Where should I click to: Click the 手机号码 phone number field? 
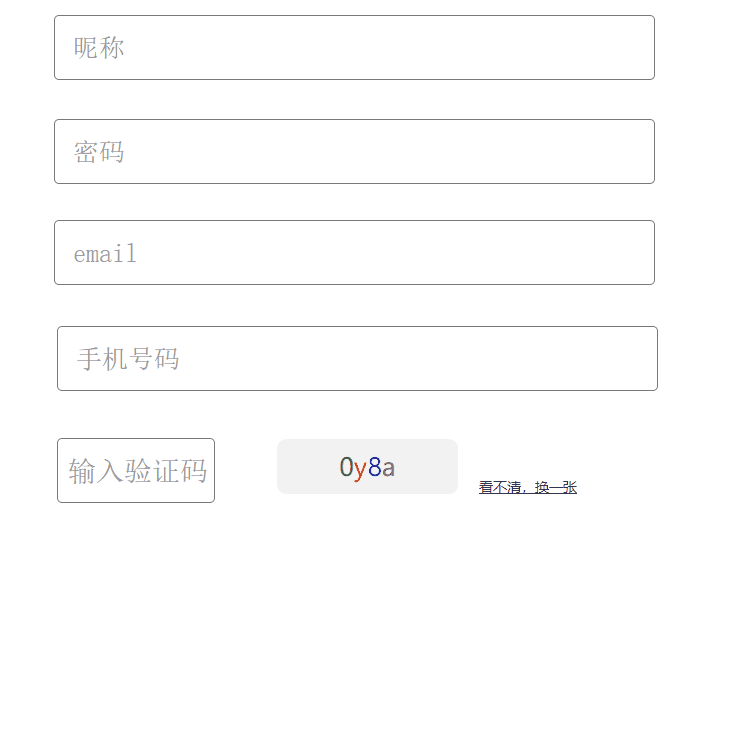pos(357,359)
